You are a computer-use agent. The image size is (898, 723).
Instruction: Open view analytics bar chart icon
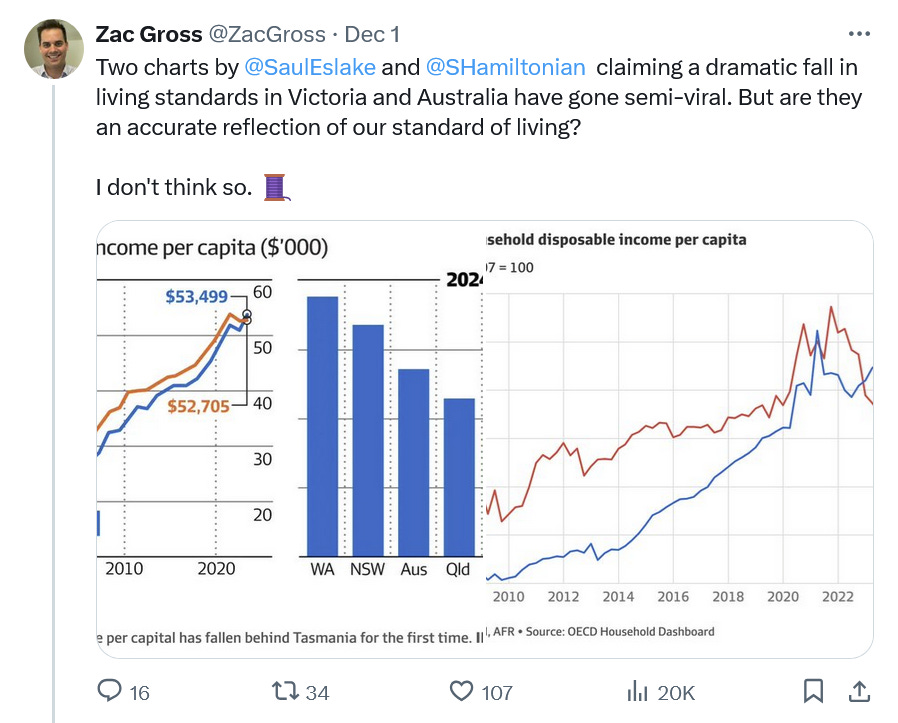[x=637, y=691]
